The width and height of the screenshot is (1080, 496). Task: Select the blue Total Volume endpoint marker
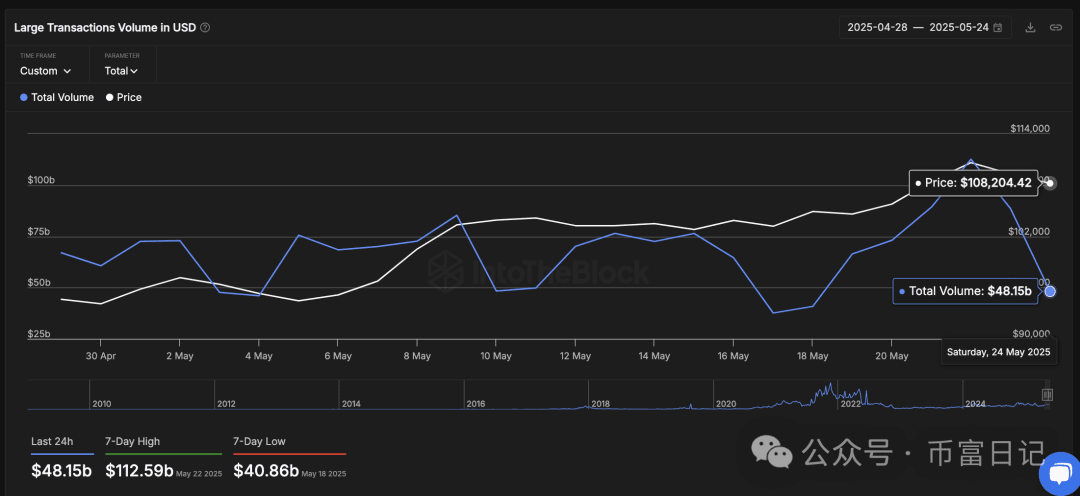pyautogui.click(x=1050, y=291)
